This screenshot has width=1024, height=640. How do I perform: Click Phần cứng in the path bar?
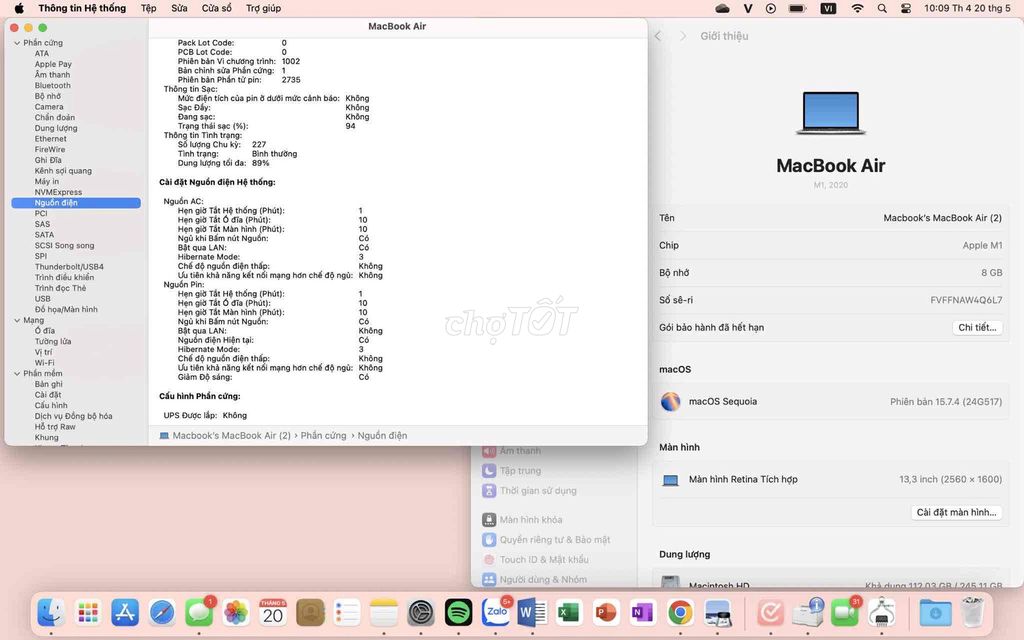(x=323, y=436)
